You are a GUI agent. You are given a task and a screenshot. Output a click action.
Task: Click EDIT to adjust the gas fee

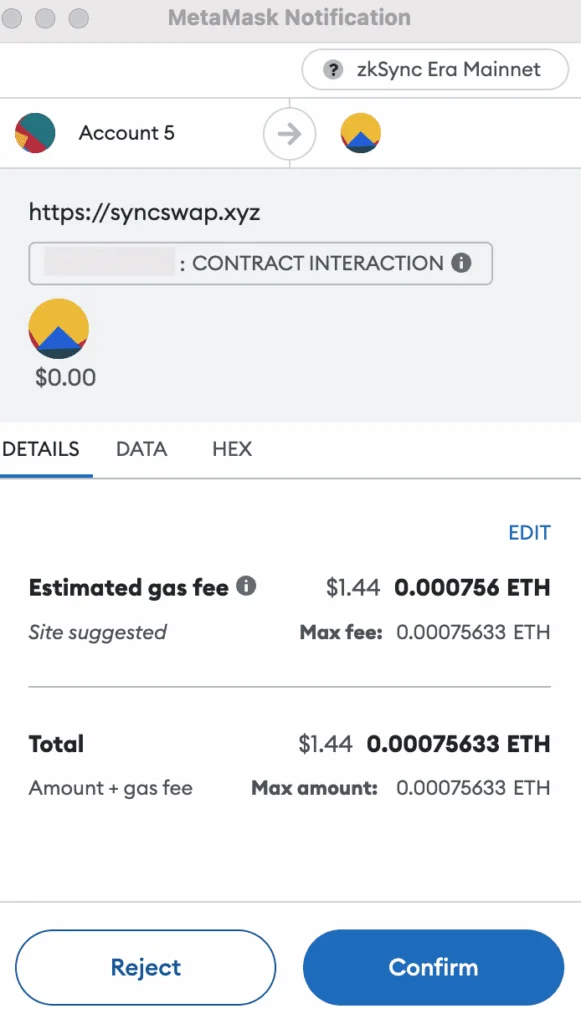529,532
